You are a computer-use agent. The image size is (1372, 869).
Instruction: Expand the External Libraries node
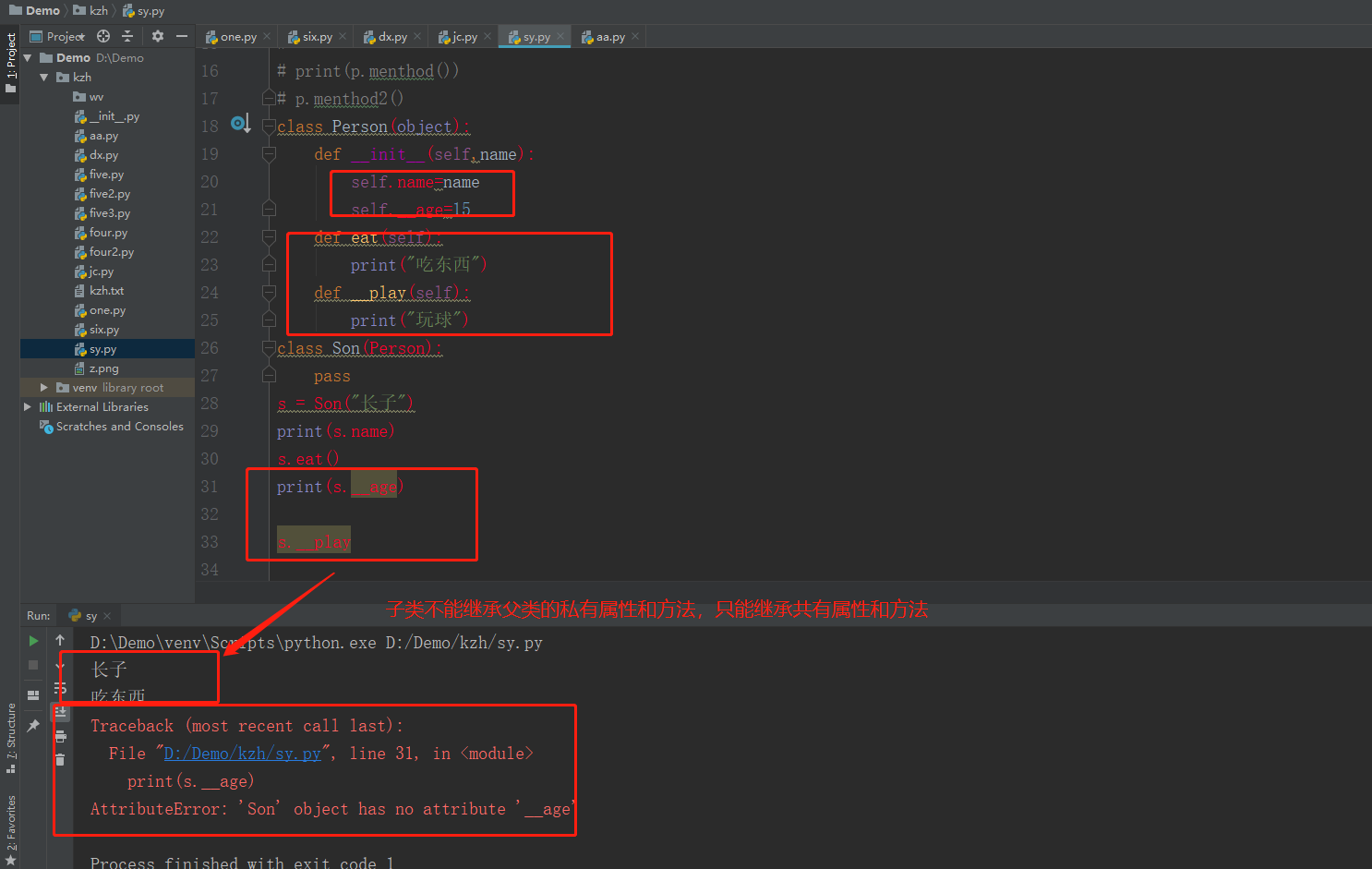(x=29, y=406)
